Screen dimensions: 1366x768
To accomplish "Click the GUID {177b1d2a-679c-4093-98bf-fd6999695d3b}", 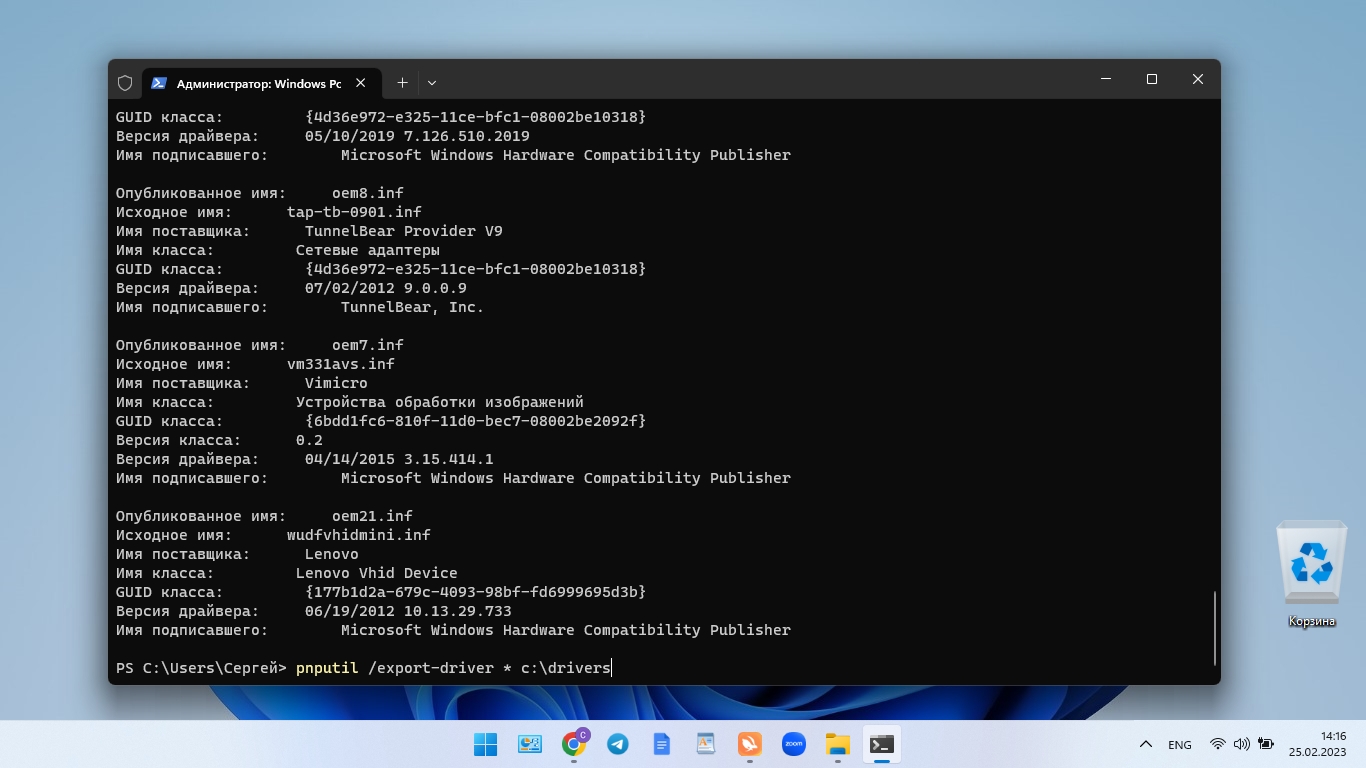I will 476,592.
